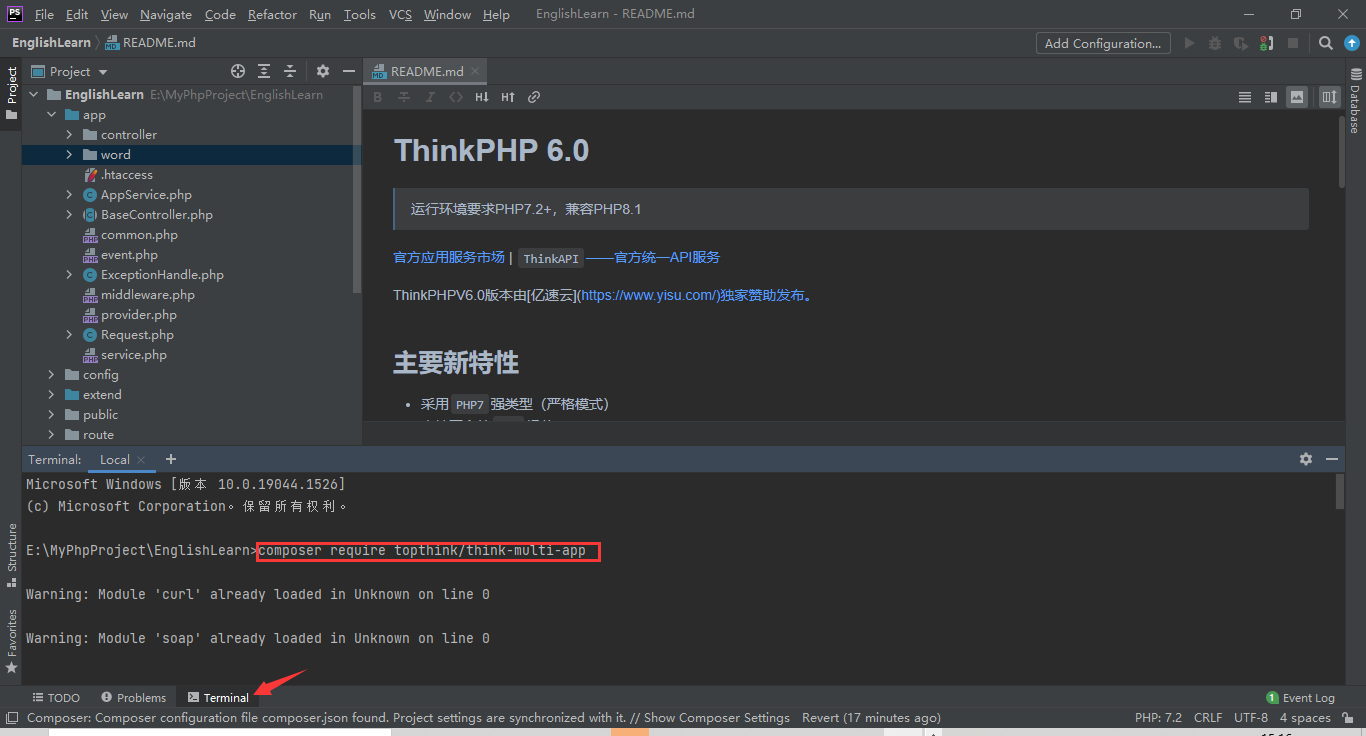The height and width of the screenshot is (736, 1366).
Task: Open the Refactor menu
Action: (x=272, y=14)
